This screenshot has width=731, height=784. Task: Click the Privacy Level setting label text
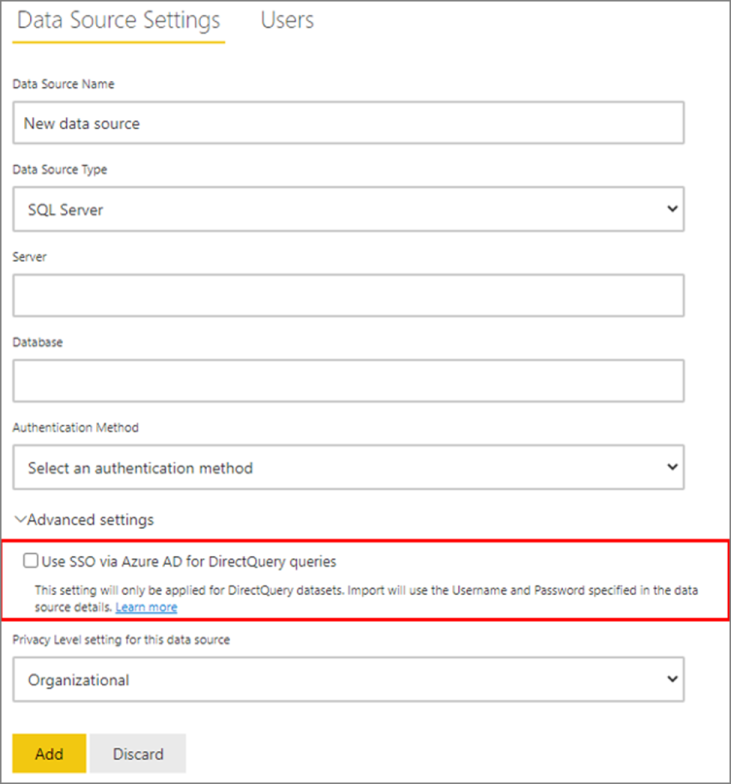pos(121,640)
